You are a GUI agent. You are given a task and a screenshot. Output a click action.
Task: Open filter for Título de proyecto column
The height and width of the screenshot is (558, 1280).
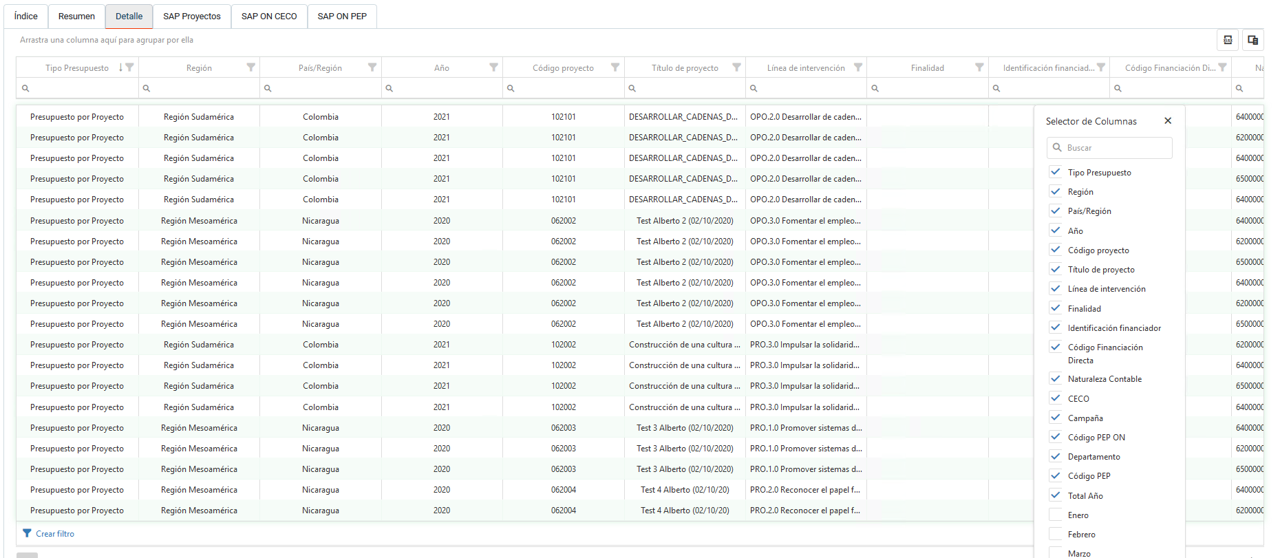[x=737, y=68]
